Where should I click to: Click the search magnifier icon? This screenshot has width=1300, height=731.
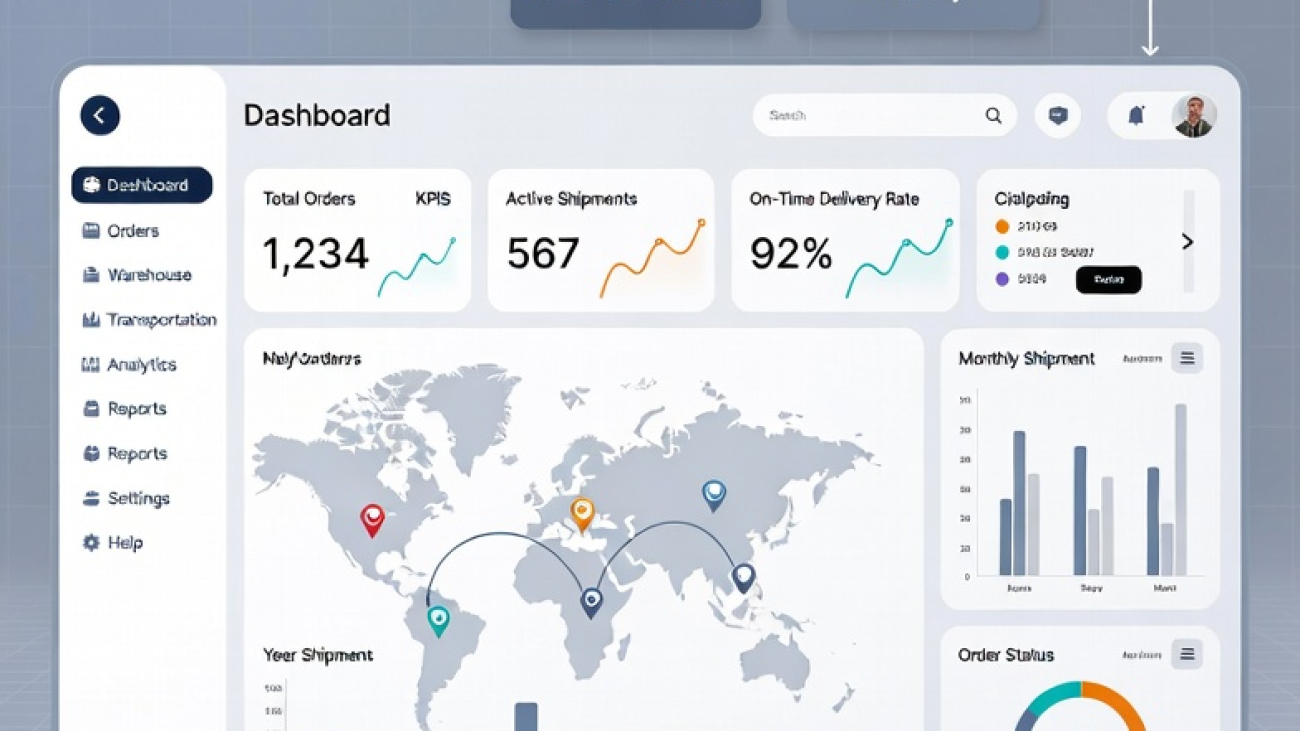[x=993, y=116]
